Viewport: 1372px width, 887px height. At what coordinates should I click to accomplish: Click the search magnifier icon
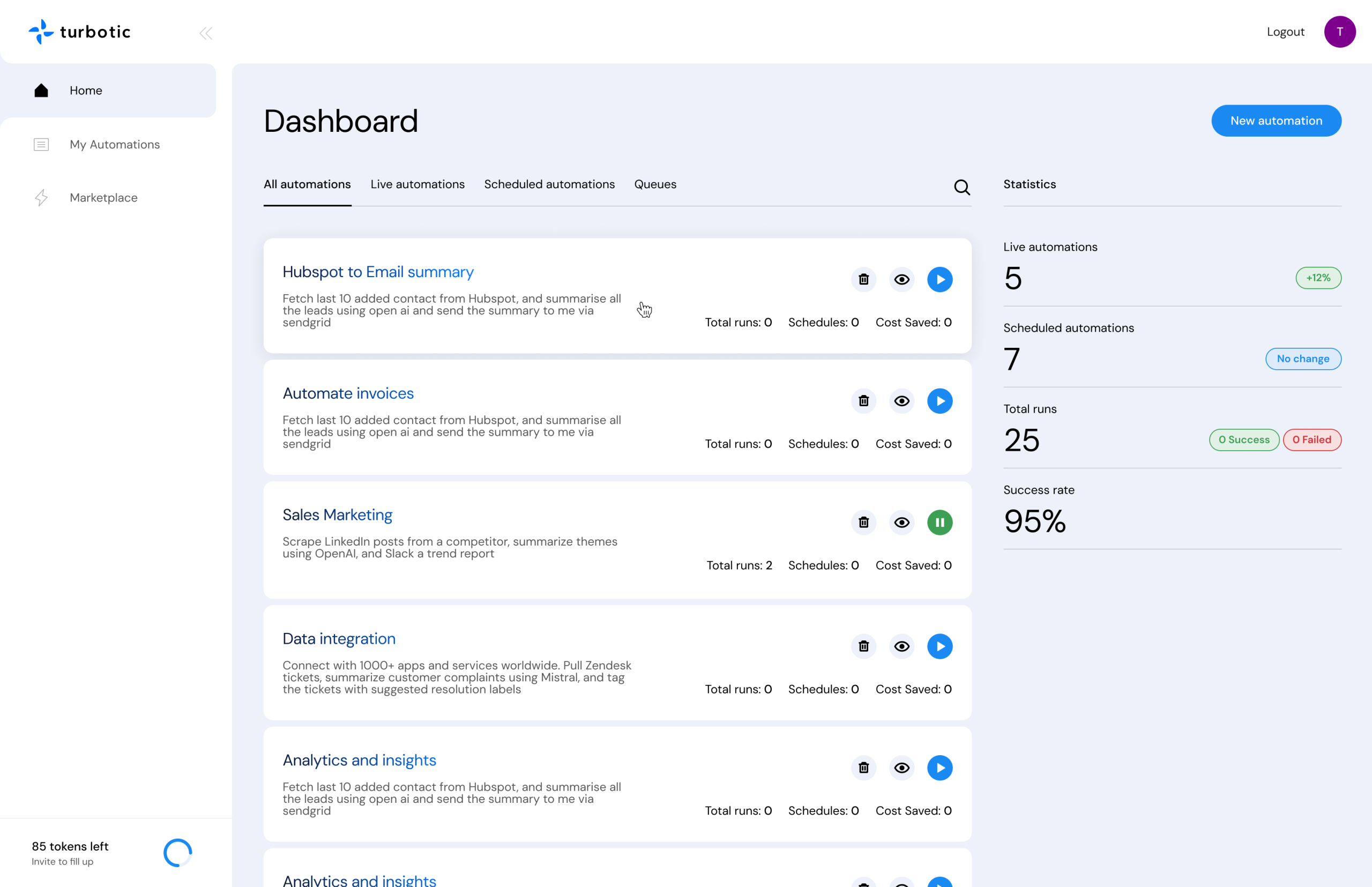(x=961, y=187)
